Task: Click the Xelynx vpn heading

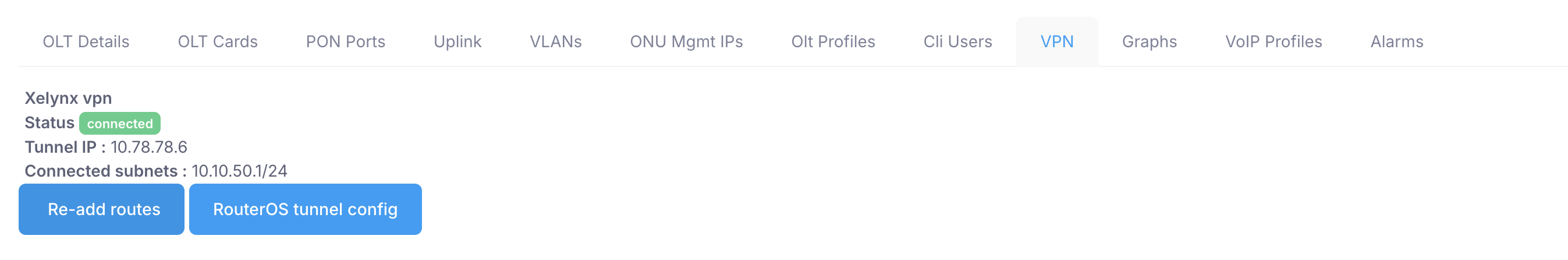Action: point(68,99)
